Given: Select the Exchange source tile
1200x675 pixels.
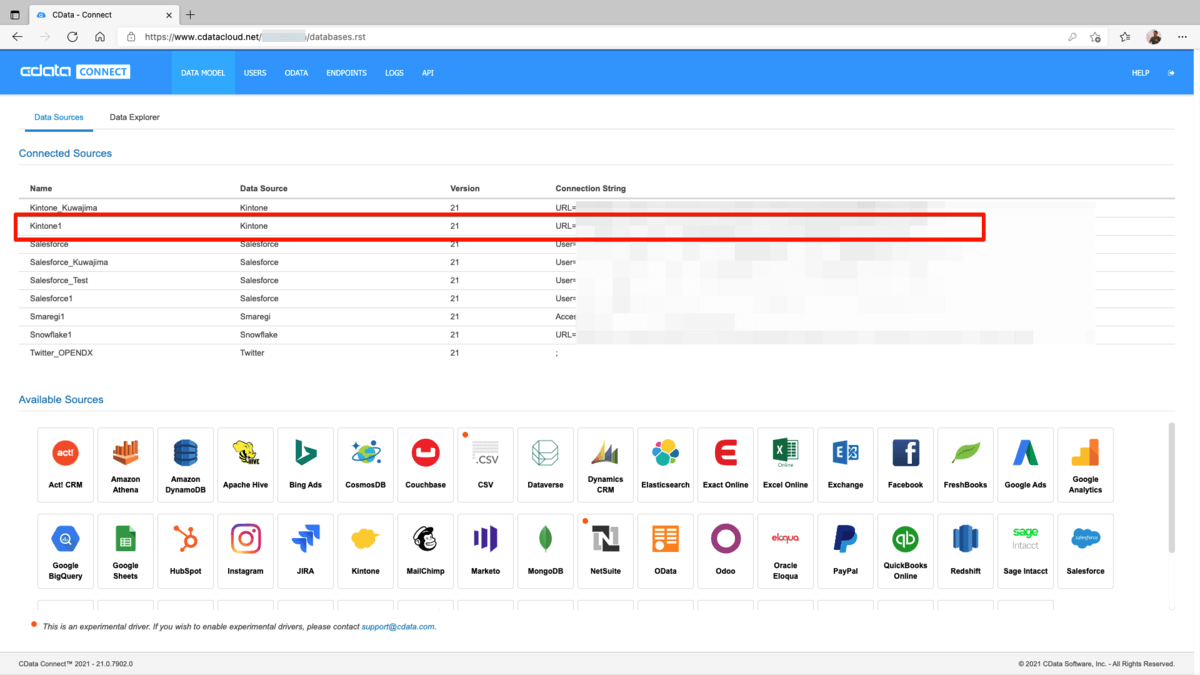Looking at the screenshot, I should (845, 465).
